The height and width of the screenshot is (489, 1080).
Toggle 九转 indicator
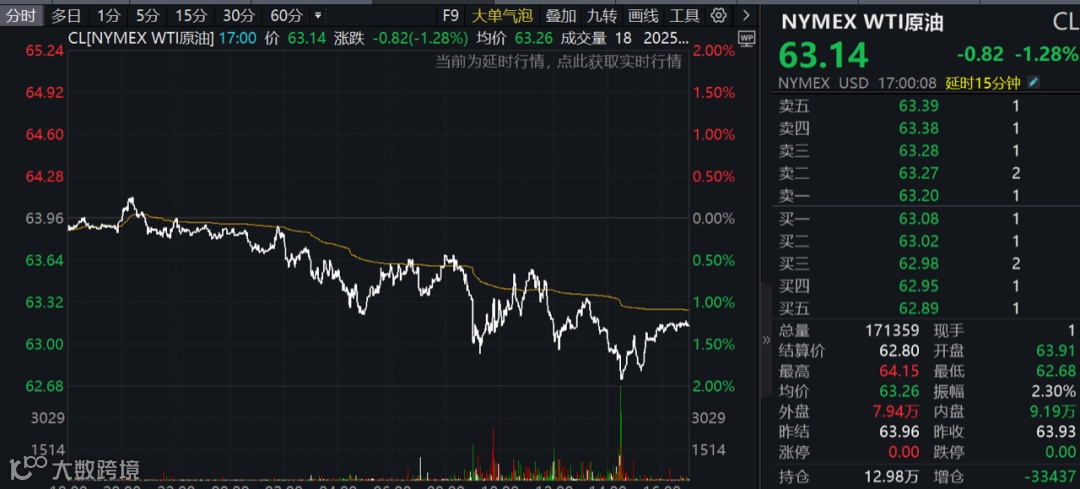coord(602,15)
